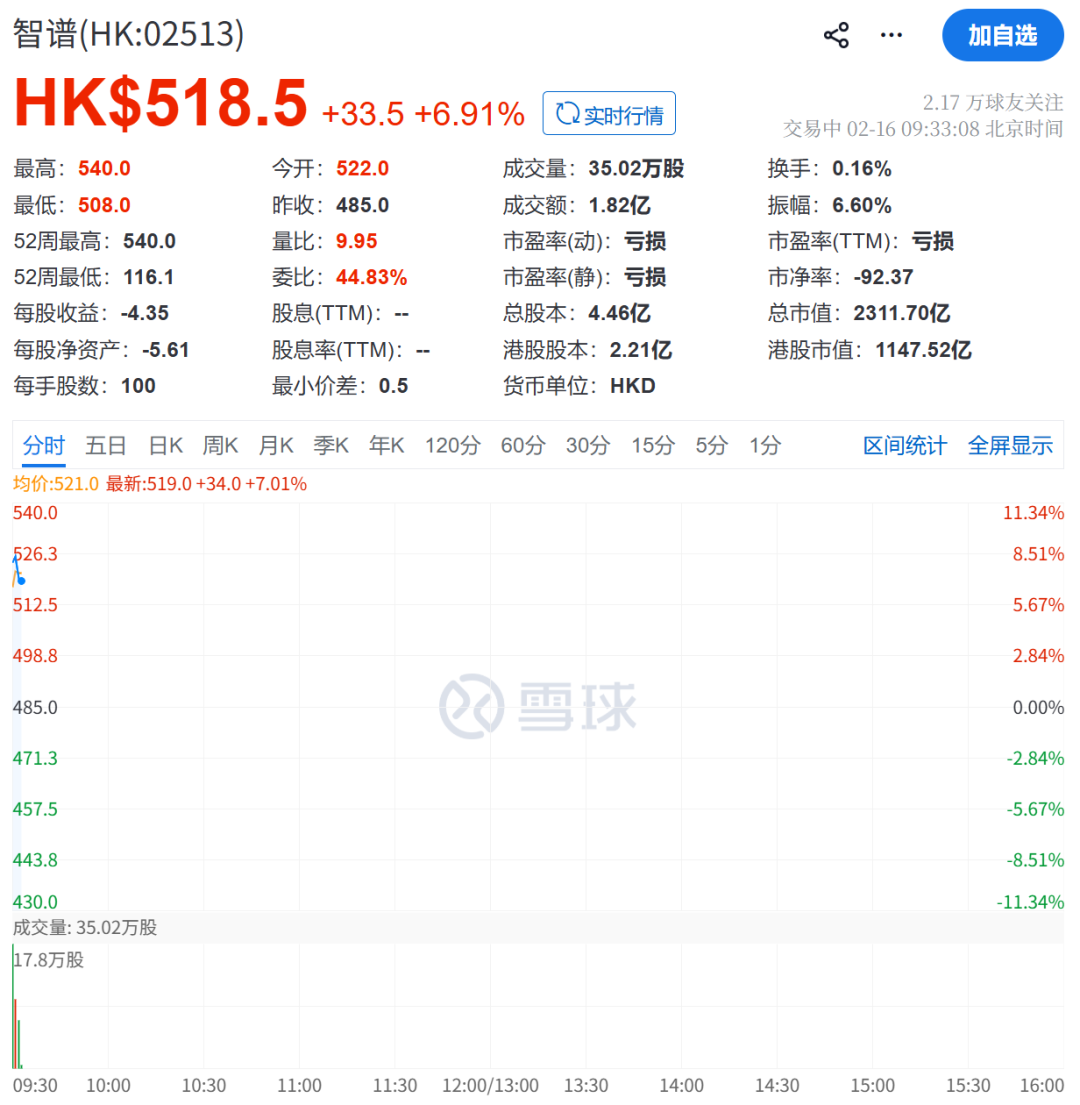This screenshot has height=1105, width=1080.
Task: Click the share icon
Action: coord(836,35)
